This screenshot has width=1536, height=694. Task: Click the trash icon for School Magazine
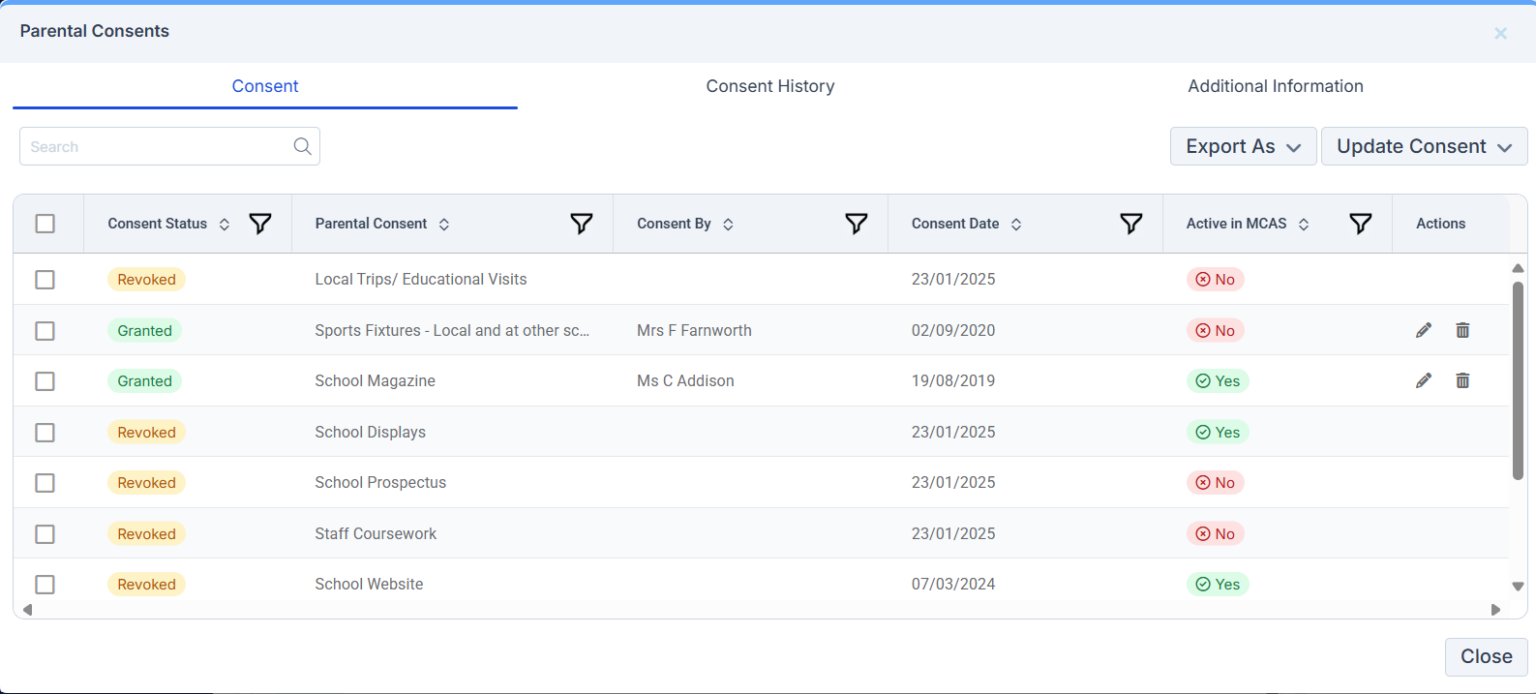[x=1463, y=380]
